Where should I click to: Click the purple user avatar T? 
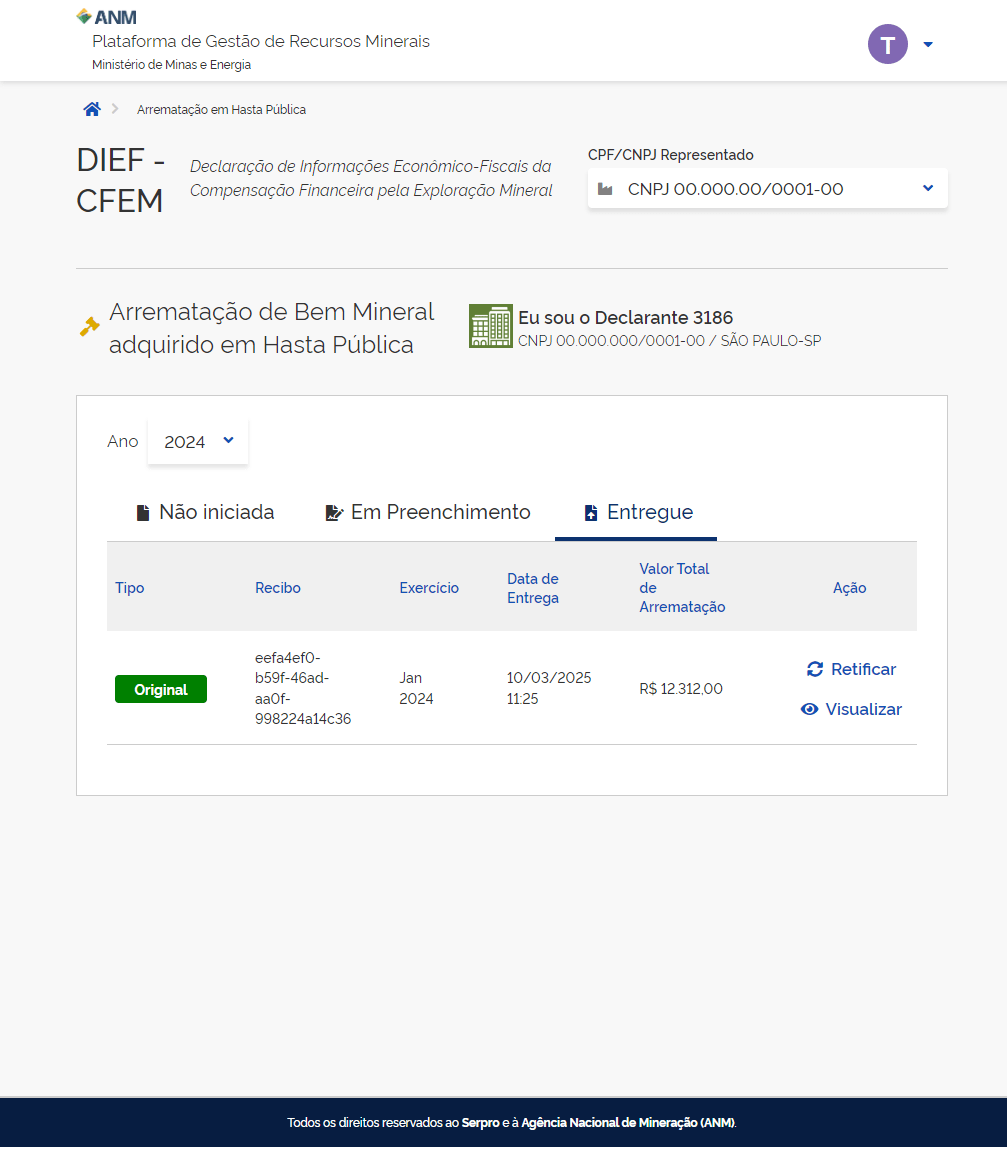887,44
